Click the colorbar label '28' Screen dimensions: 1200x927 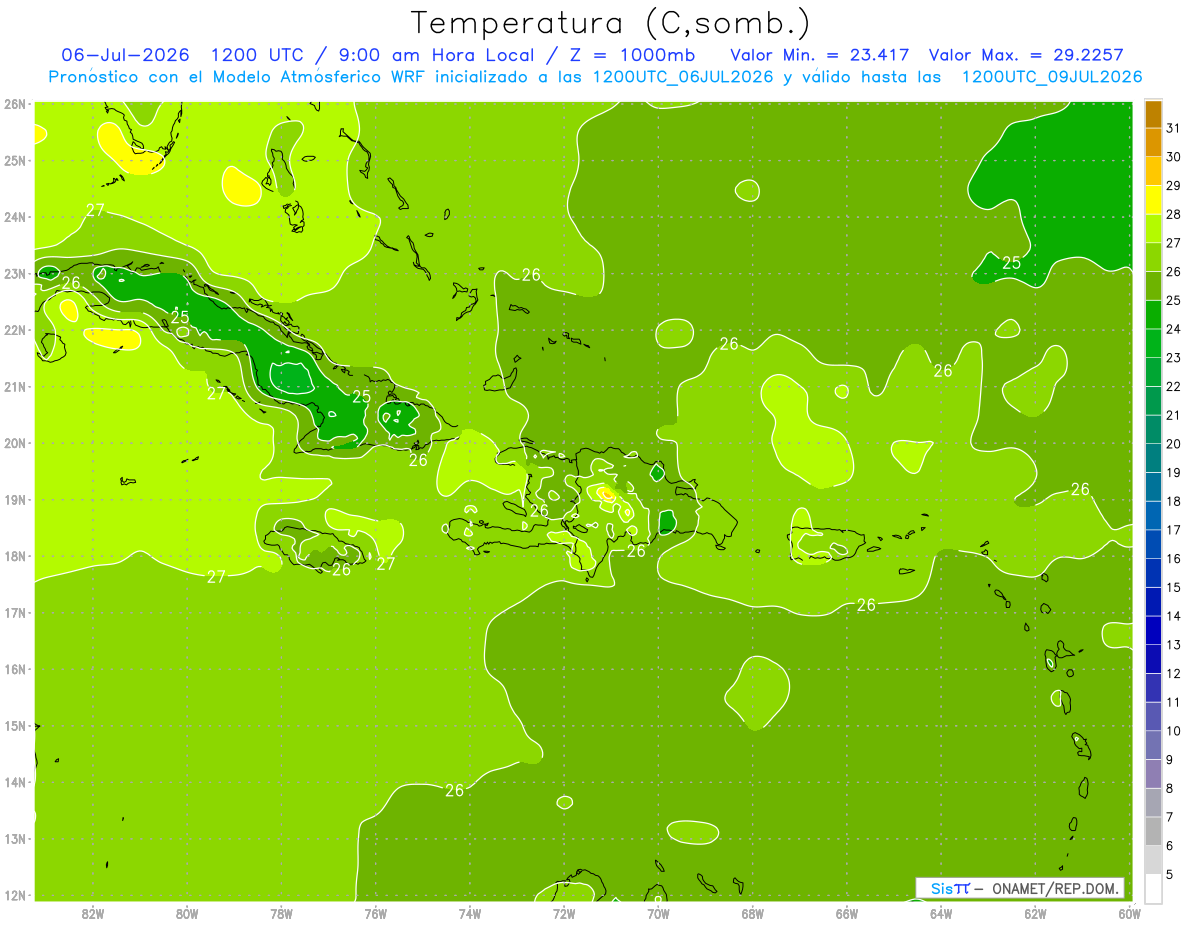(1174, 214)
